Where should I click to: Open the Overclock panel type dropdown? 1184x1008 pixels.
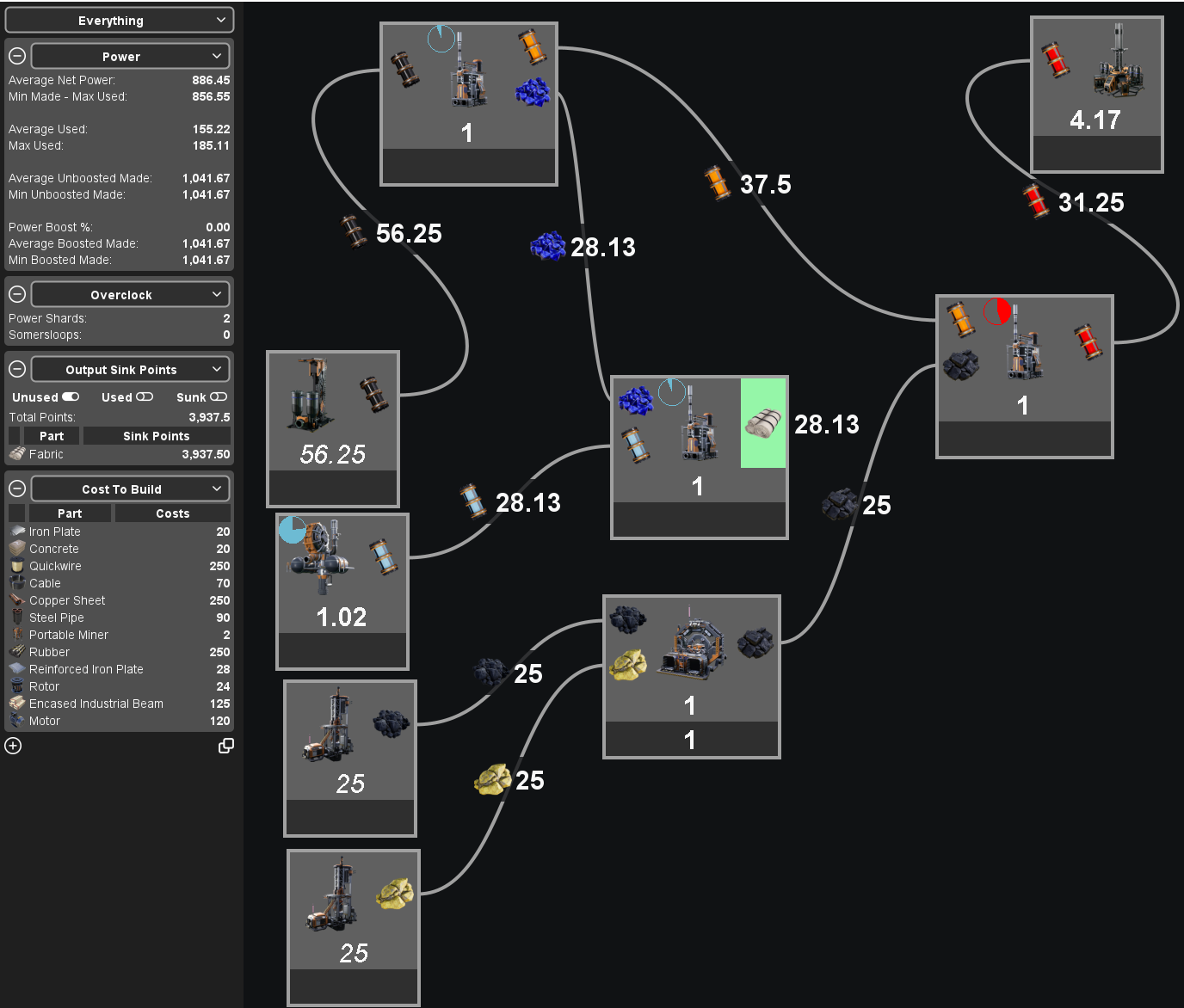click(131, 294)
